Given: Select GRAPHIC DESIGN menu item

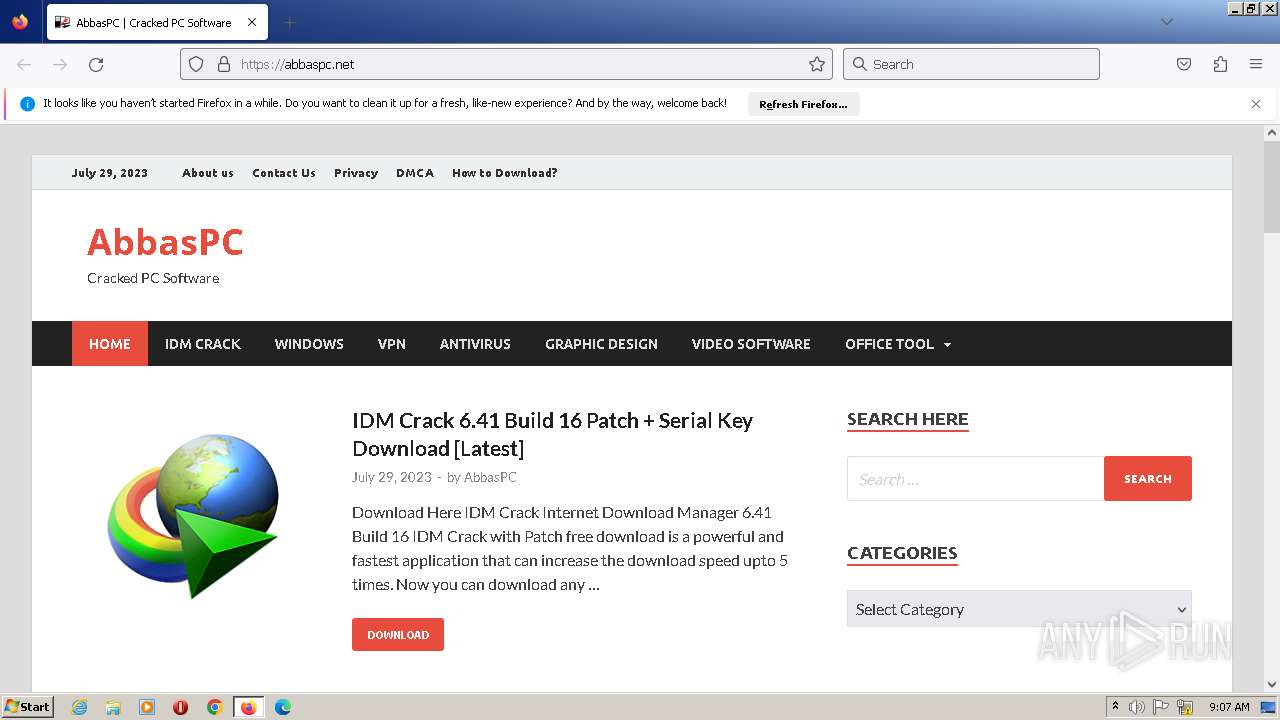Looking at the screenshot, I should click(601, 343).
